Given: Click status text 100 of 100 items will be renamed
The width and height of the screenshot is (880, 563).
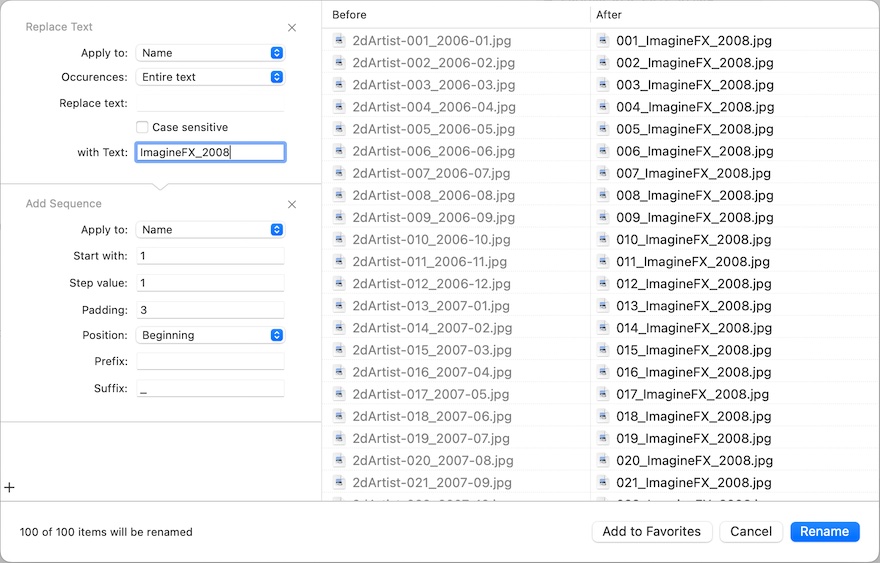Looking at the screenshot, I should (106, 532).
